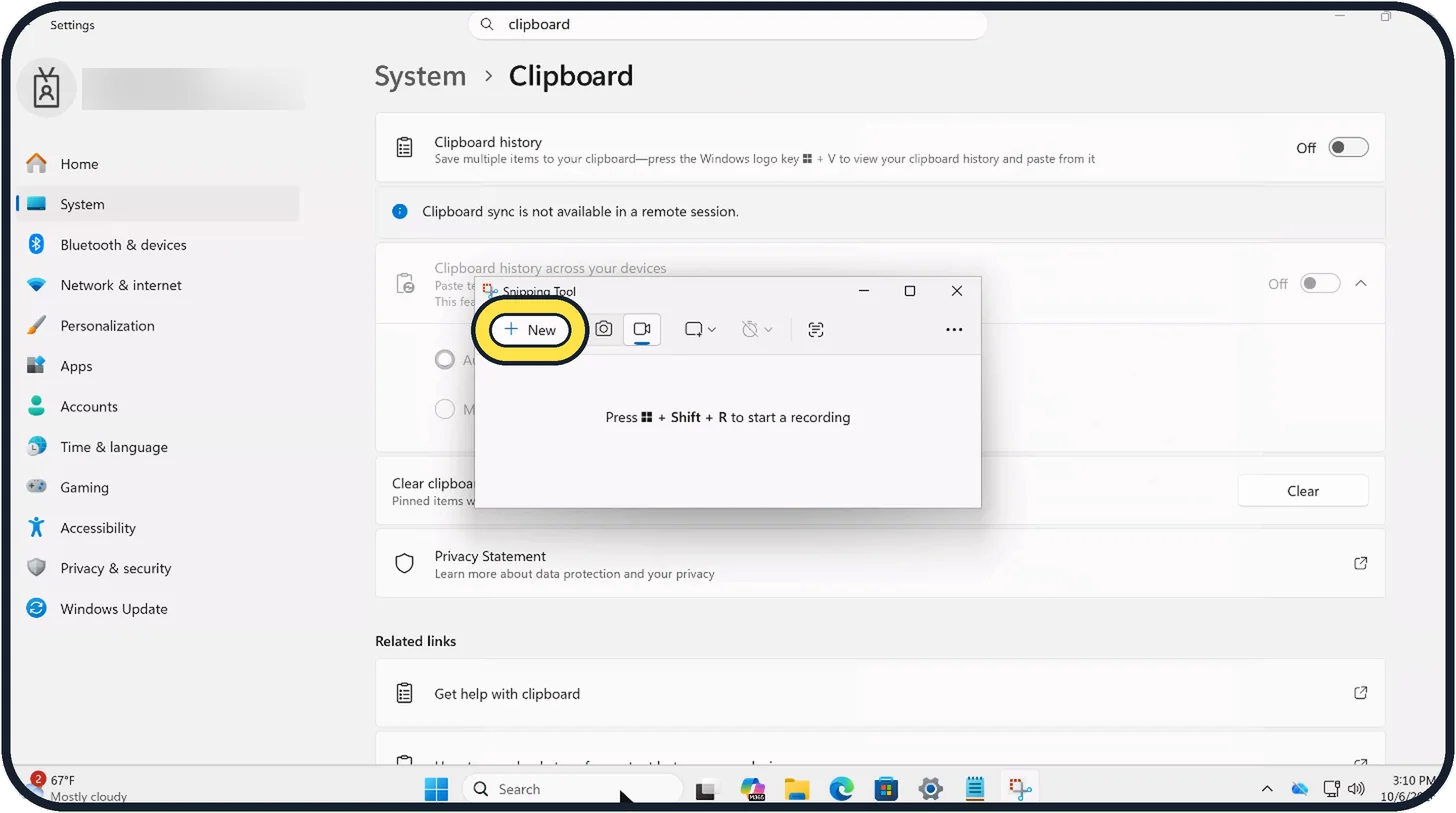Select the snip (camera) mode in Snipping Tool
Viewport: 1456px width, 813px height.
click(604, 329)
